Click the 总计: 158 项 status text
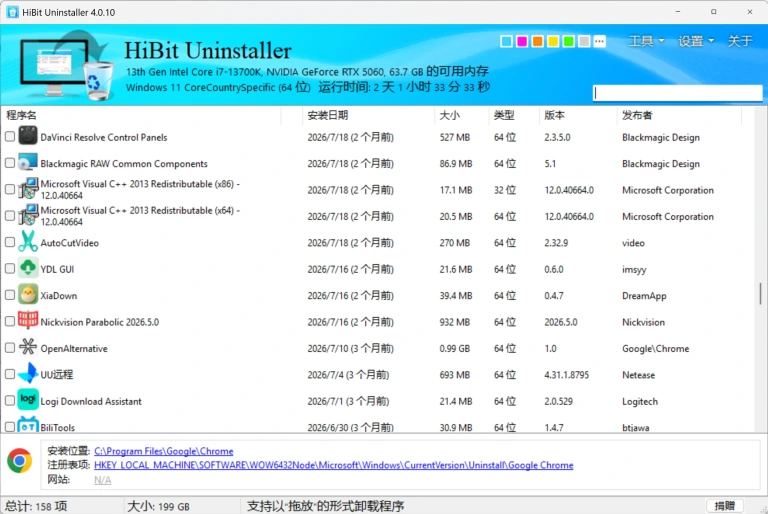 (36, 506)
